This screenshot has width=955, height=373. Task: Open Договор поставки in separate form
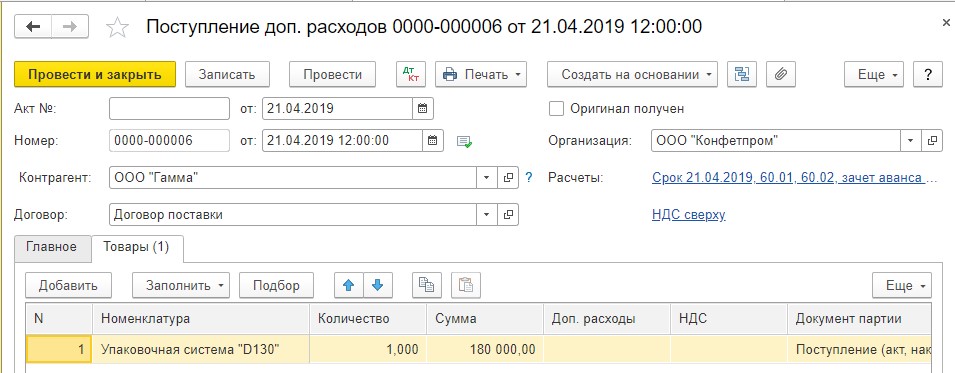coord(508,215)
